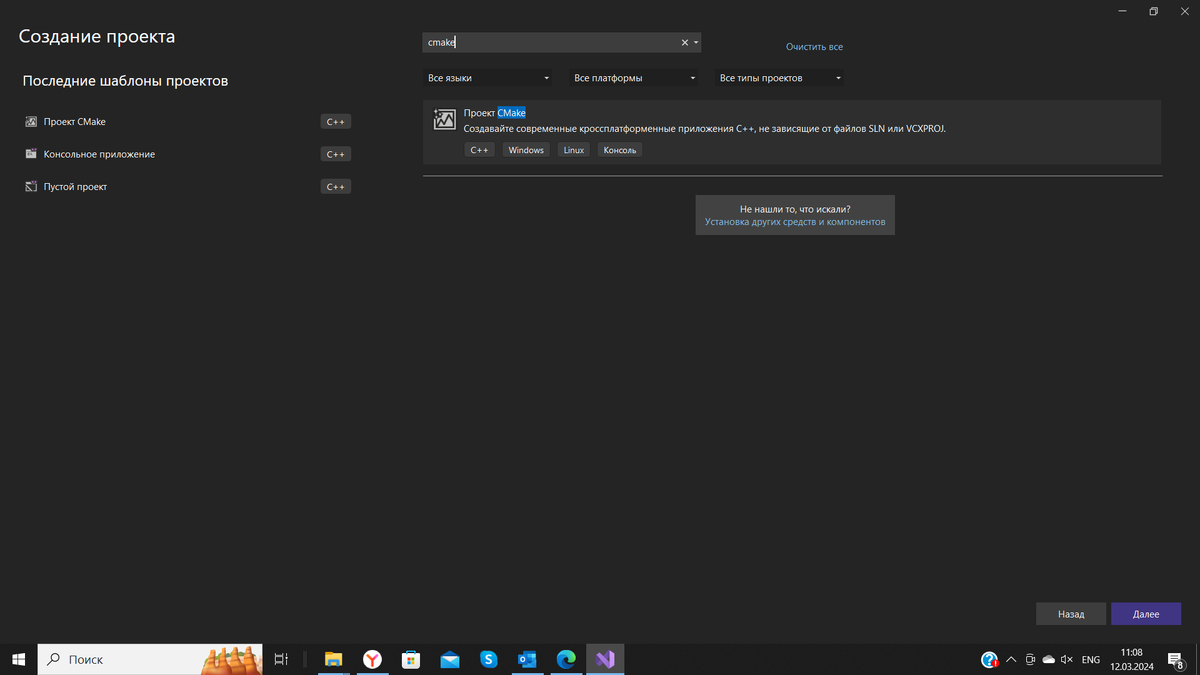Select Консольное приложение in recent templates

(99, 154)
